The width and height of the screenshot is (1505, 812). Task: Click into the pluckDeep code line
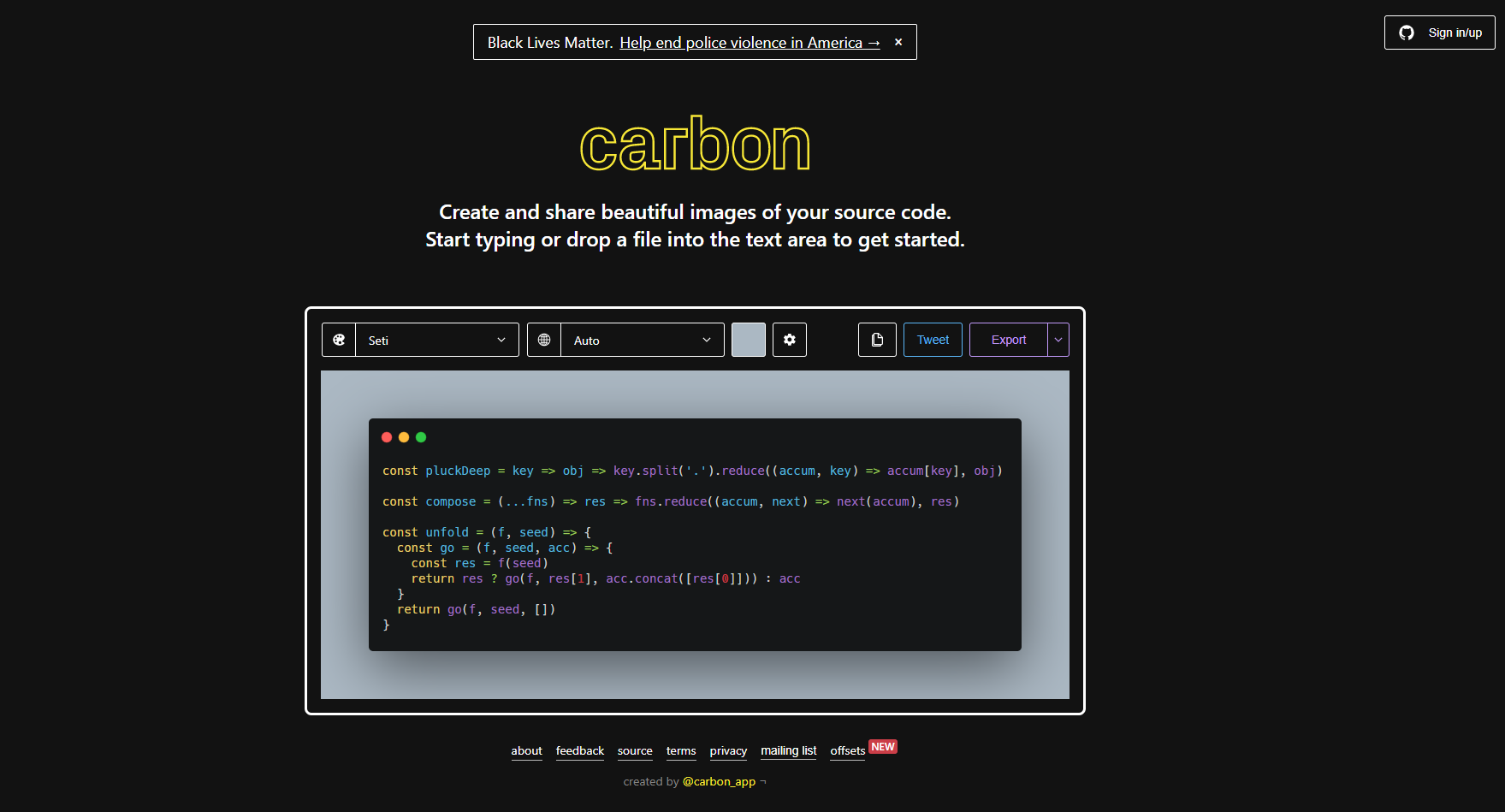coord(692,471)
